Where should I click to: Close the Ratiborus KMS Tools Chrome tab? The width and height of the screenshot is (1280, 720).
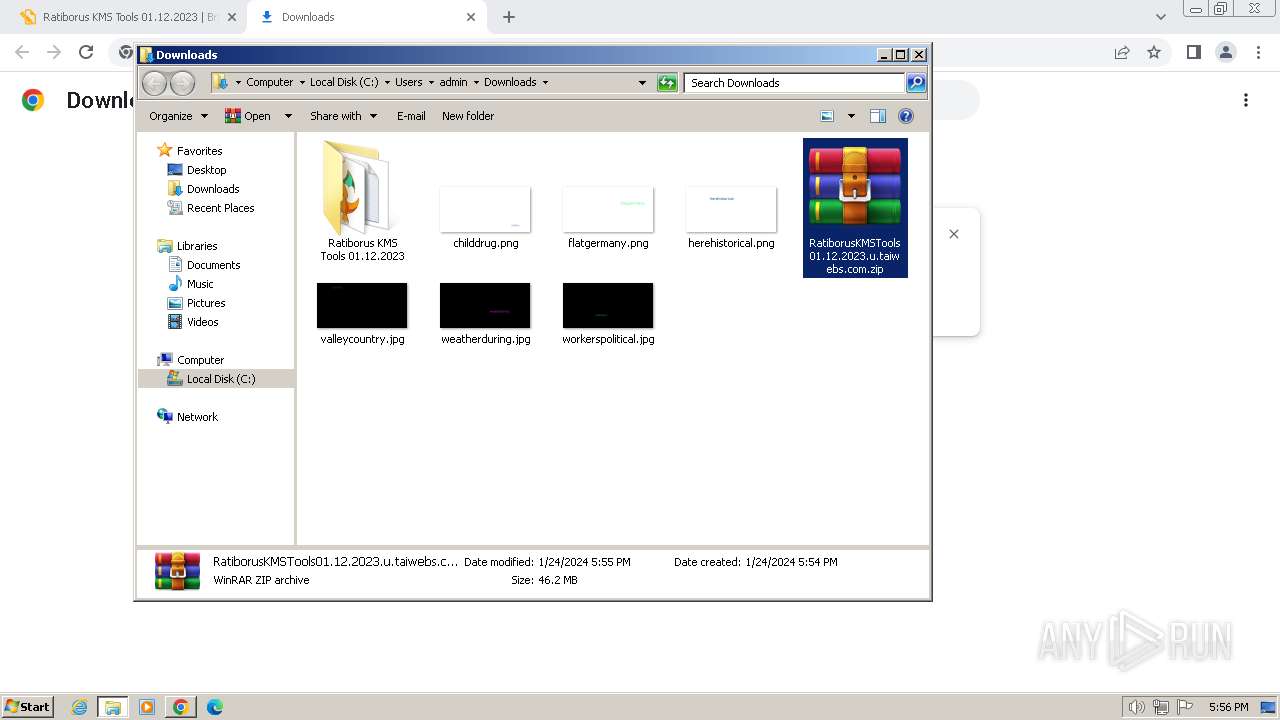(232, 17)
